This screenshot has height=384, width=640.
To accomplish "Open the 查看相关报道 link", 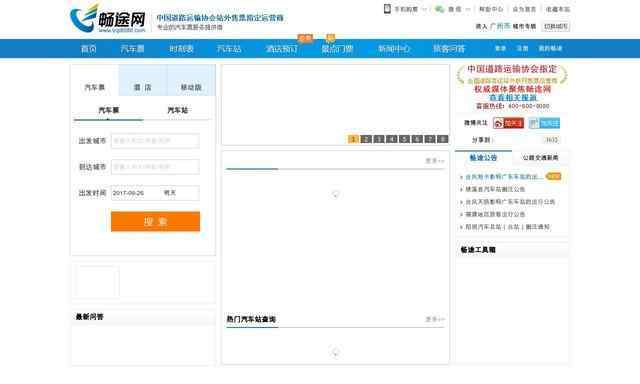I will coord(513,98).
